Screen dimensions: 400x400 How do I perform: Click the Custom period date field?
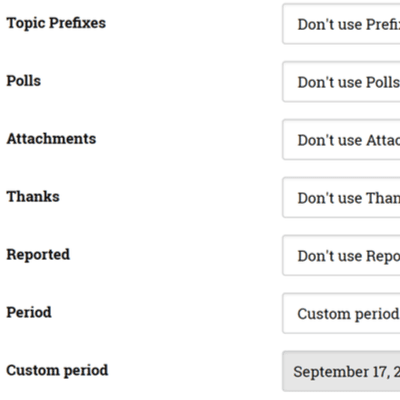point(341,371)
